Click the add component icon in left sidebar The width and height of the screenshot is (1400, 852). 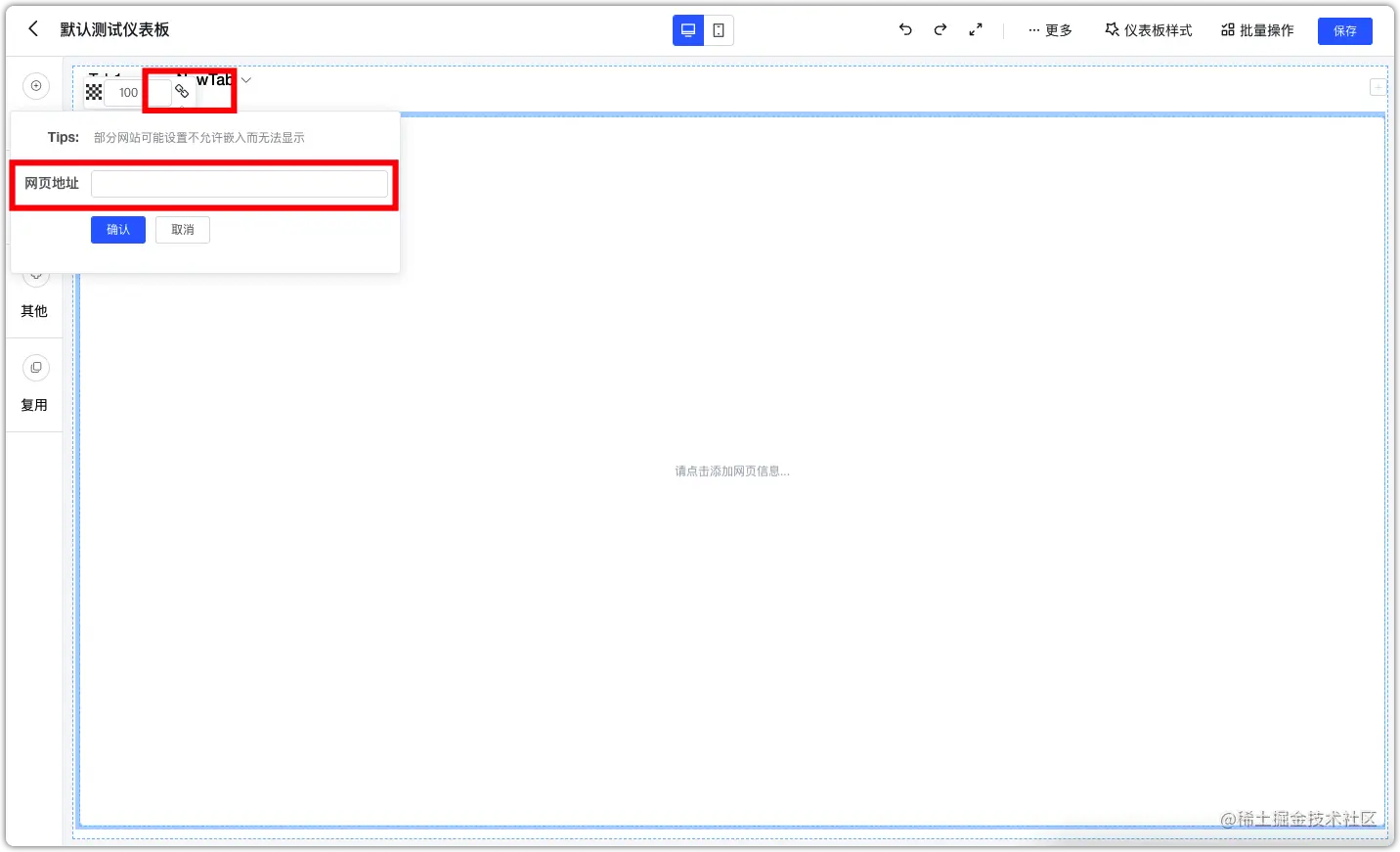tap(35, 85)
